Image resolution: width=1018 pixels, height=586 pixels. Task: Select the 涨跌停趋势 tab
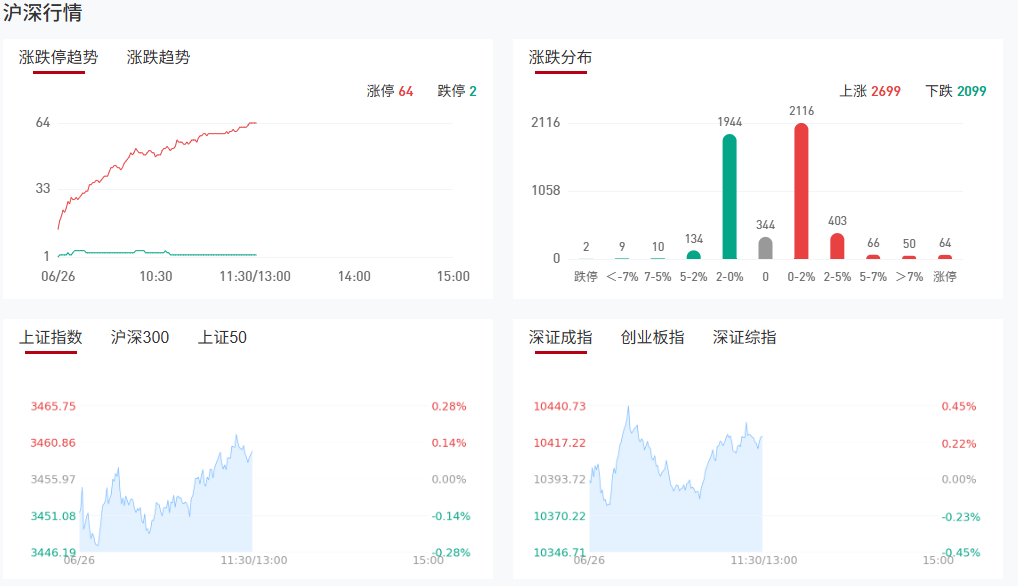coord(59,57)
